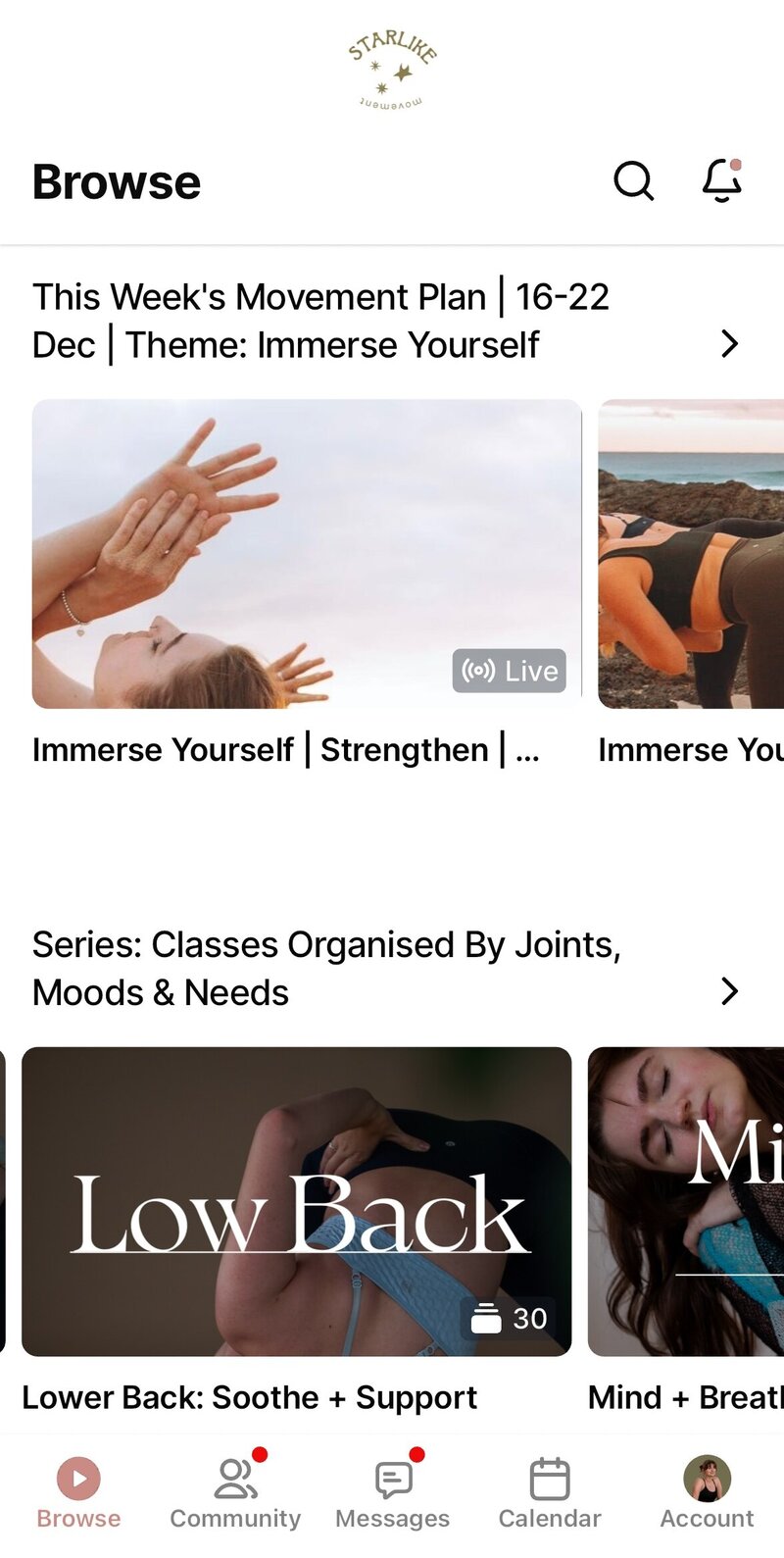Open the Community people icon
Image resolution: width=784 pixels, height=1558 pixels.
click(235, 1479)
